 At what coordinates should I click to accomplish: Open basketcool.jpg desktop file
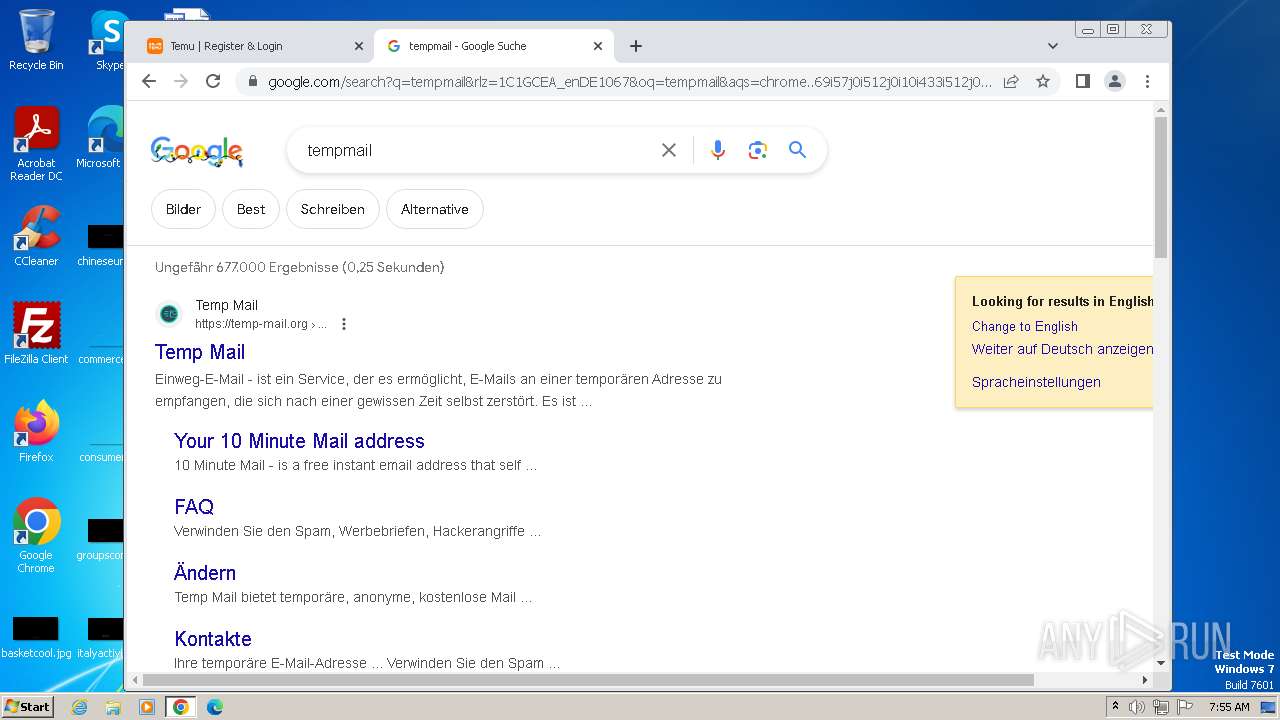point(36,637)
